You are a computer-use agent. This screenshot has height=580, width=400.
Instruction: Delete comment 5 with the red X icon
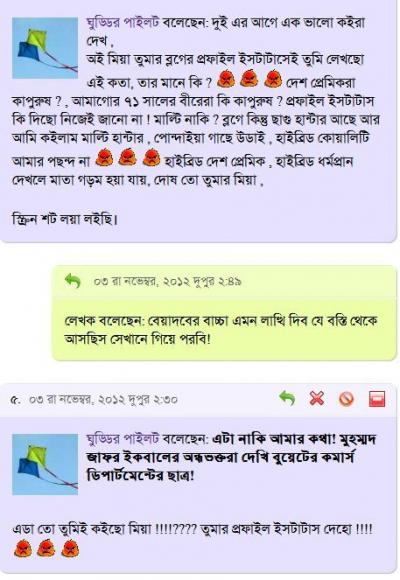pos(317,399)
